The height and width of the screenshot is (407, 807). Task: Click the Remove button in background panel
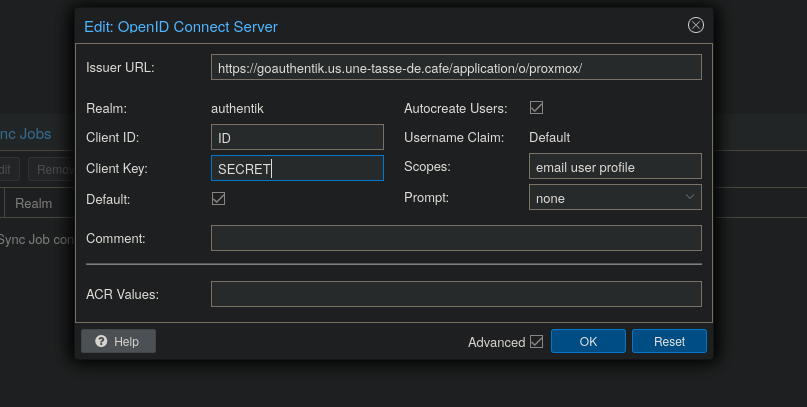click(x=52, y=169)
